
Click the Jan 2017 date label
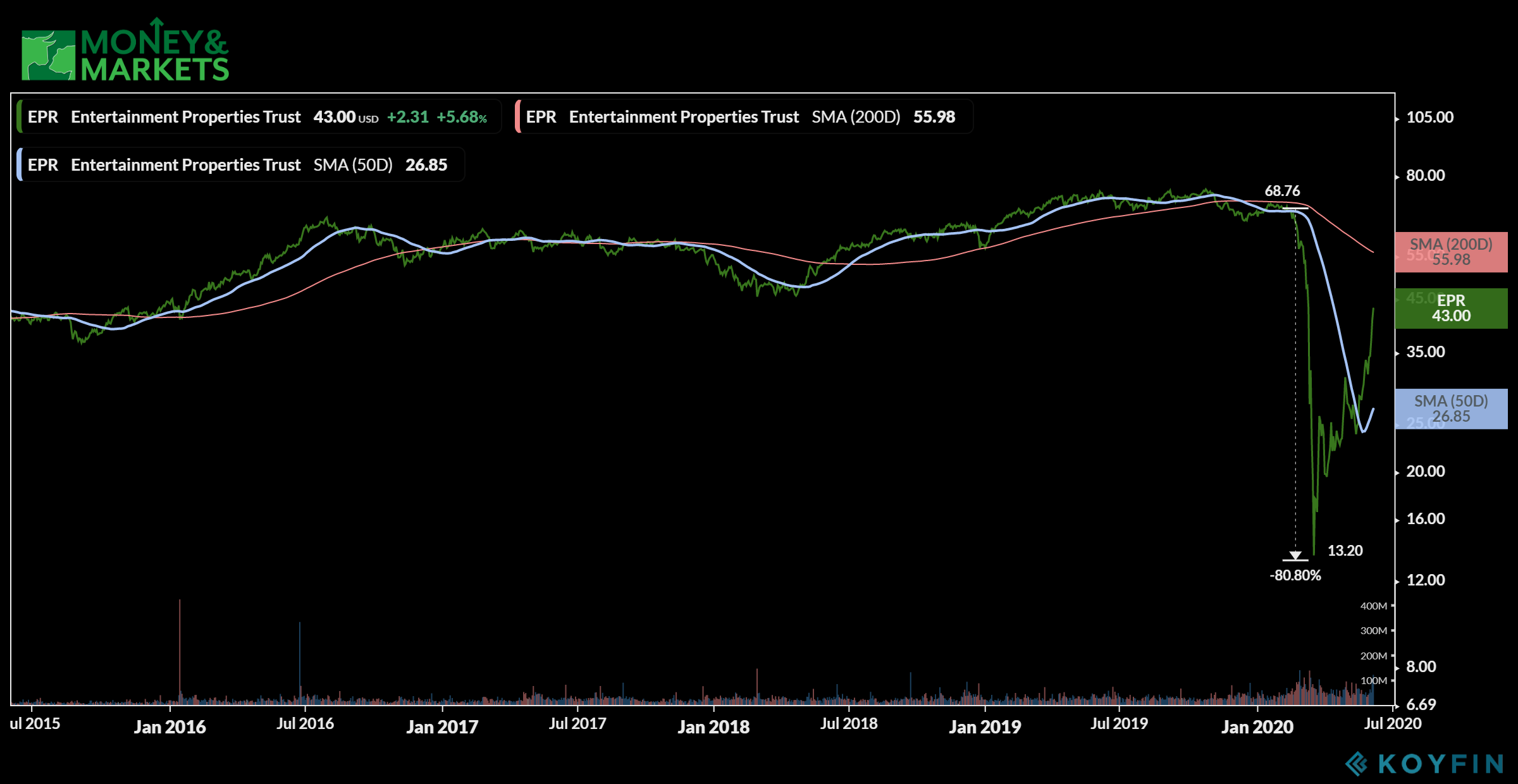(x=442, y=727)
